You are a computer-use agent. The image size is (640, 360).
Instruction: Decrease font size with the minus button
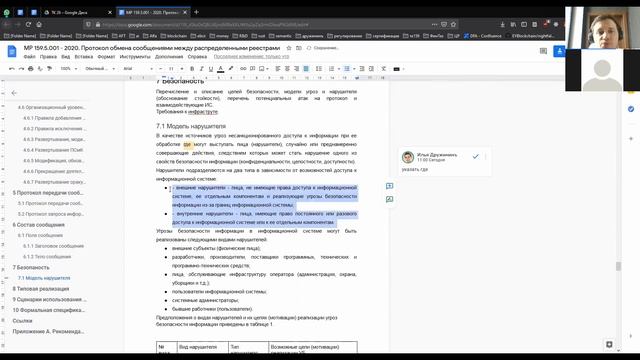click(x=160, y=69)
